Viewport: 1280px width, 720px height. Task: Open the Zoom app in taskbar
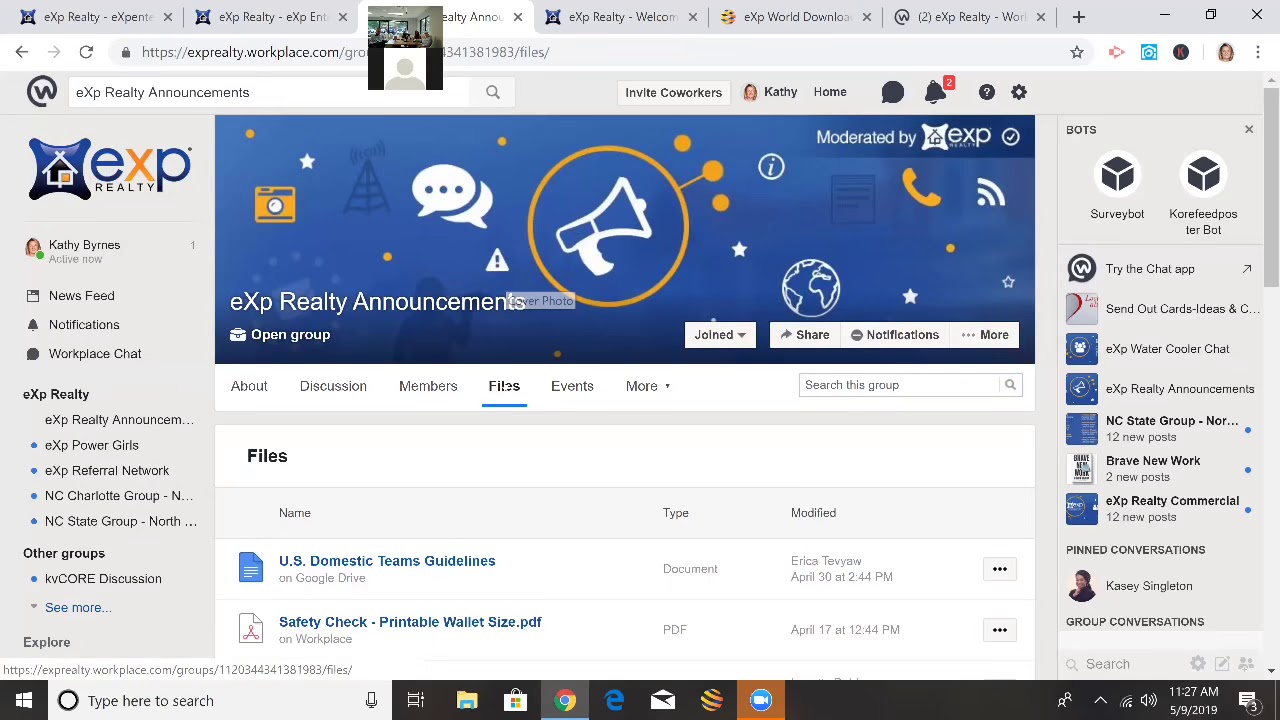[x=761, y=700]
